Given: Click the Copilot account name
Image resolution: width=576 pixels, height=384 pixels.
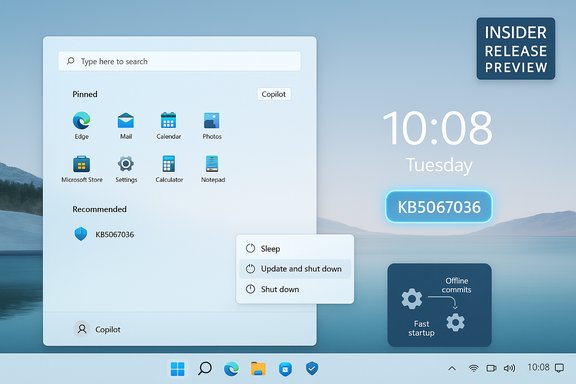Looking at the screenshot, I should [108, 329].
